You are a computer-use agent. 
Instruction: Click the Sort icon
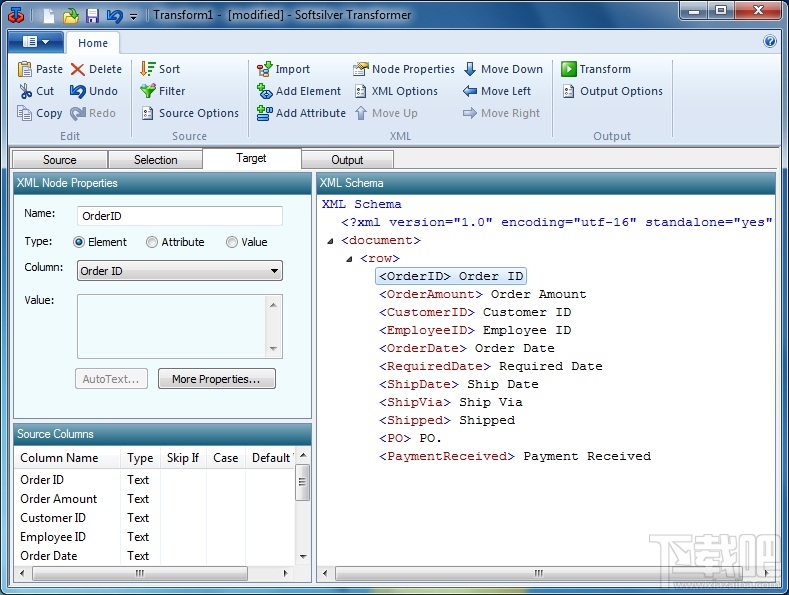click(x=147, y=69)
